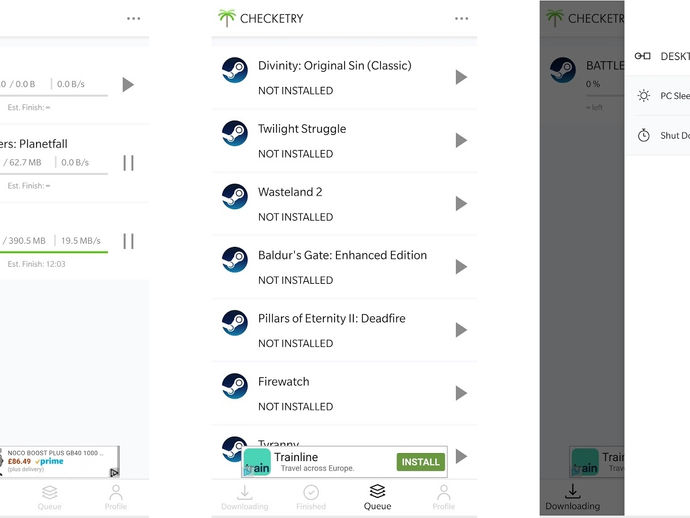Viewport: 690px width, 518px height.
Task: Click play arrow next to Wasteland 2
Action: tap(461, 204)
